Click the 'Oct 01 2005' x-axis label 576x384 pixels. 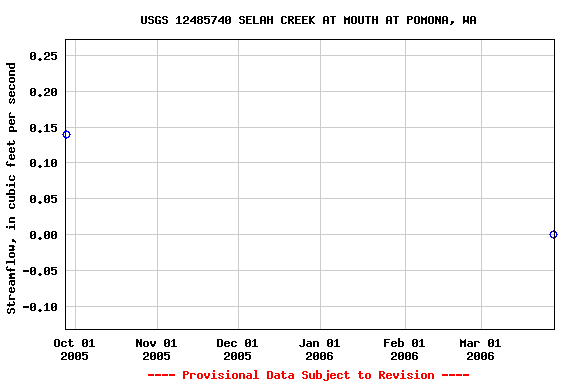(x=75, y=349)
